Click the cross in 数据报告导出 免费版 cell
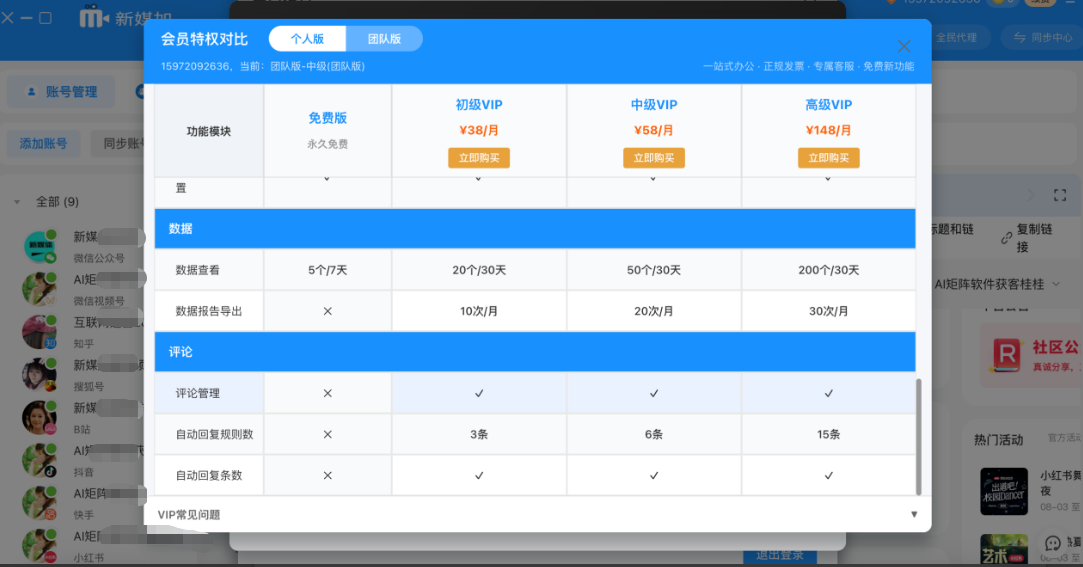The width and height of the screenshot is (1083, 567). point(327,311)
